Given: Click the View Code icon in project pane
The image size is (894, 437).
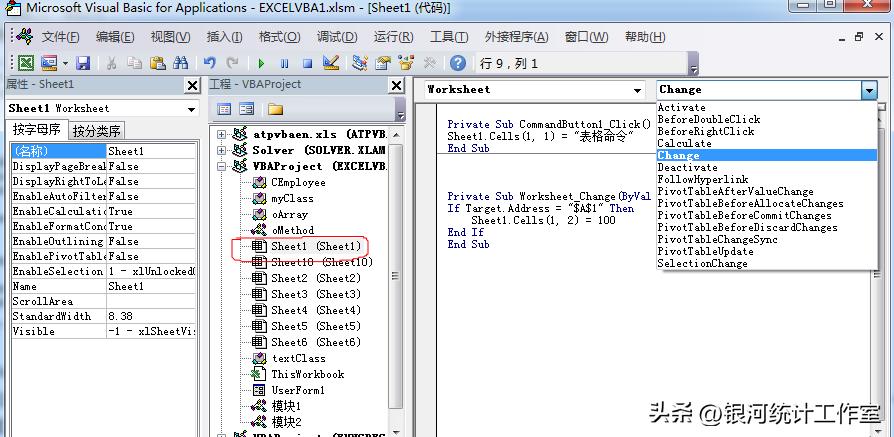Looking at the screenshot, I should click(x=225, y=109).
